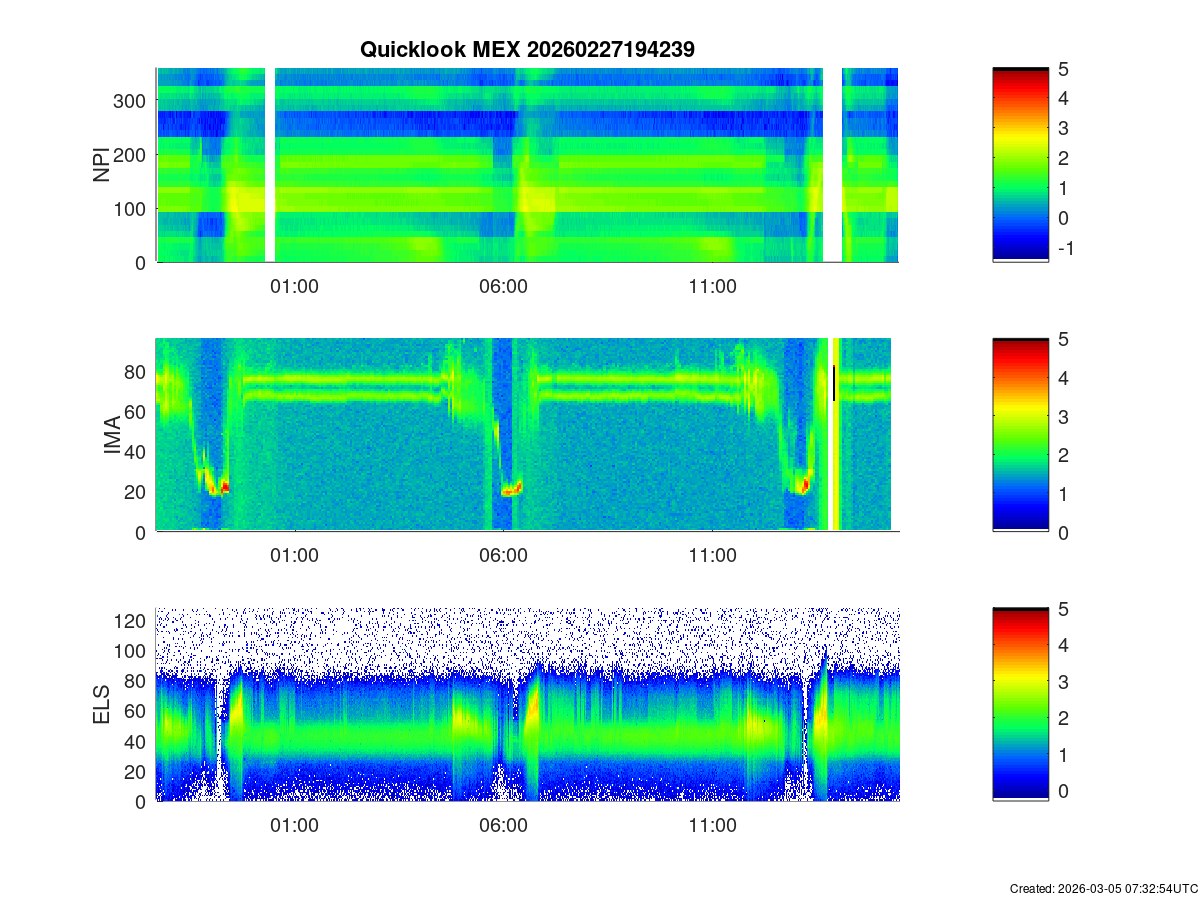
Task: Click the ELS panel colorbar
Action: point(1020,705)
